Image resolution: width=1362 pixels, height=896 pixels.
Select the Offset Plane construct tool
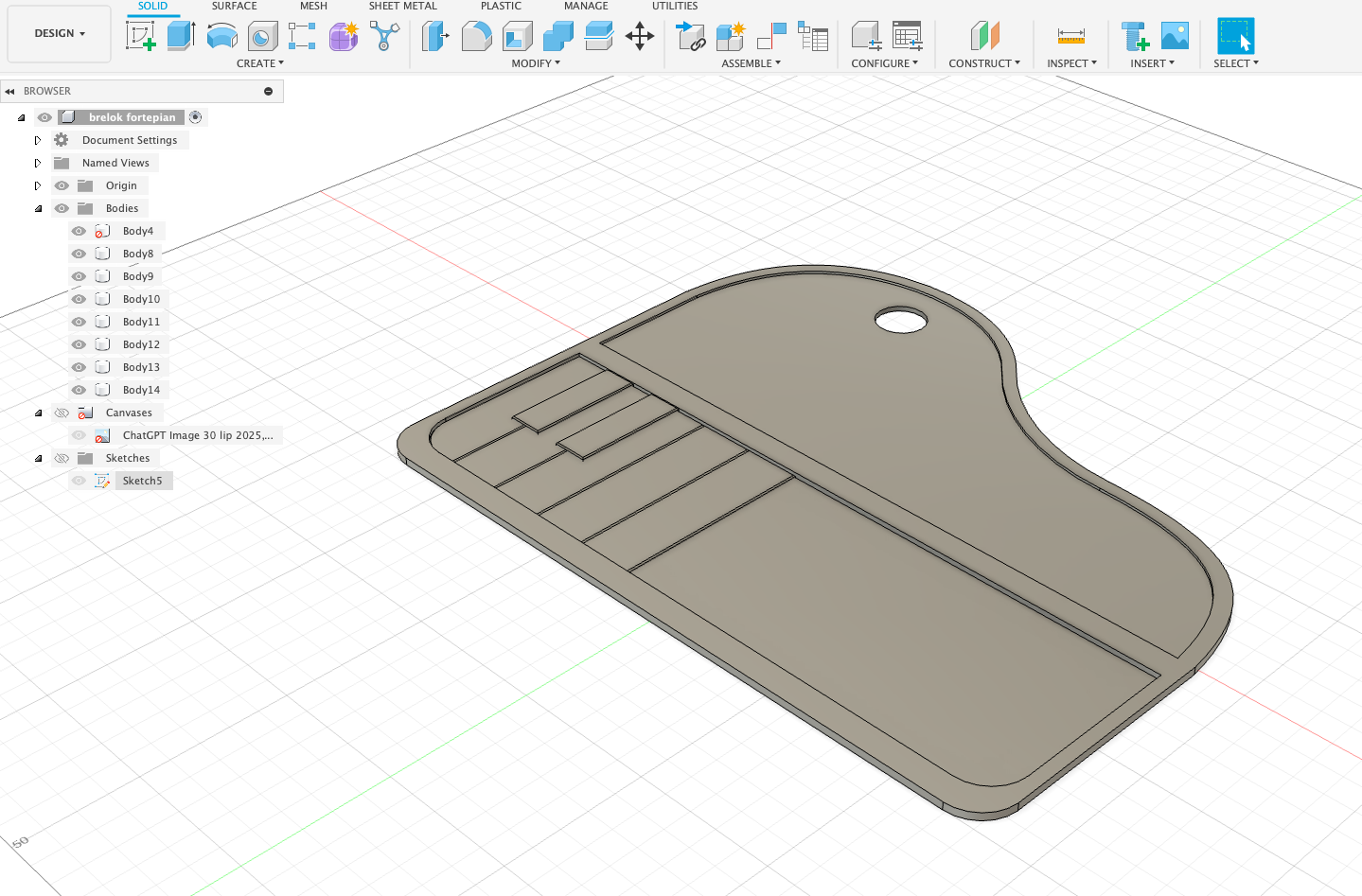[x=984, y=36]
